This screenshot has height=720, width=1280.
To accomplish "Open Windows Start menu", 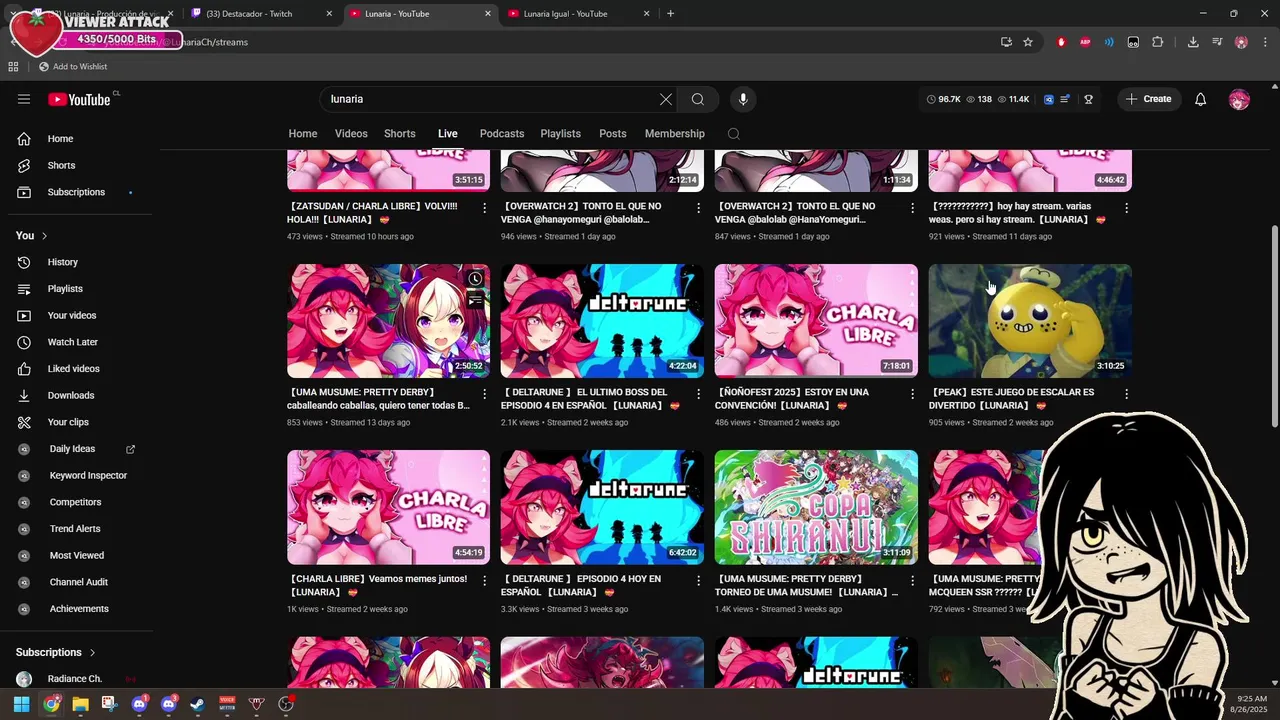I will tap(22, 704).
